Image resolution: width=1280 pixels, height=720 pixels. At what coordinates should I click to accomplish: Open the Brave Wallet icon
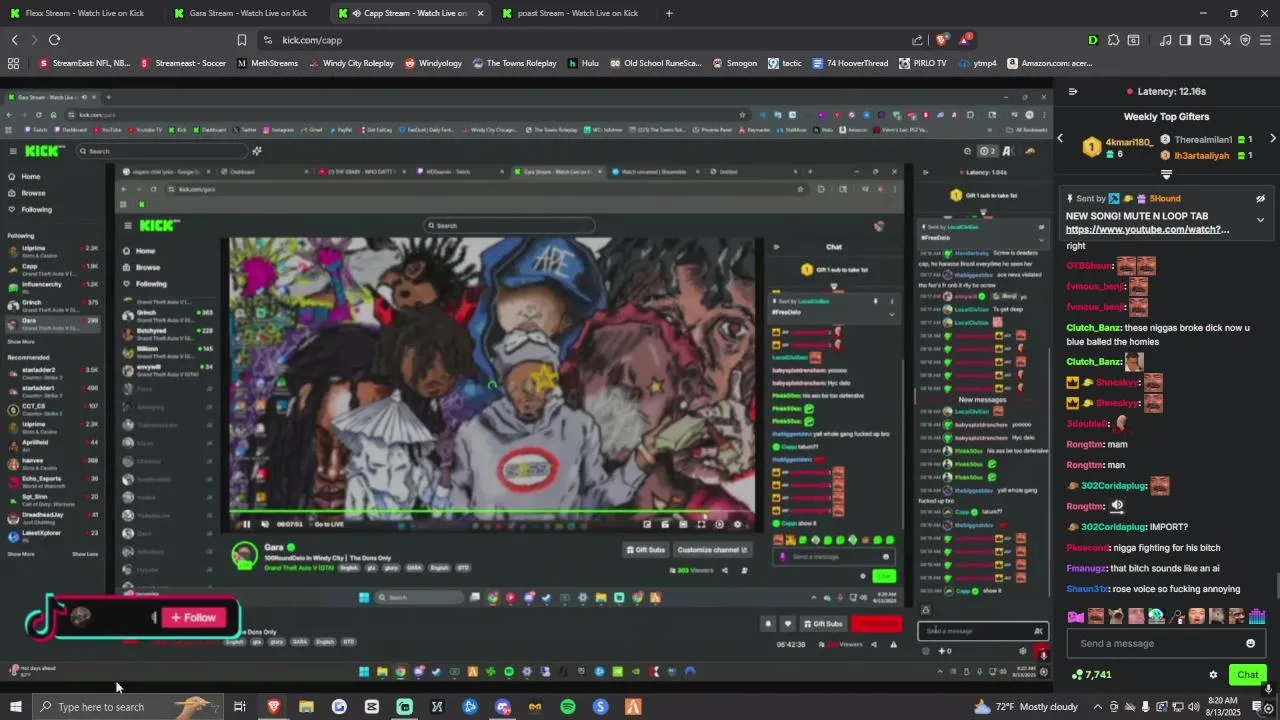[1205, 40]
